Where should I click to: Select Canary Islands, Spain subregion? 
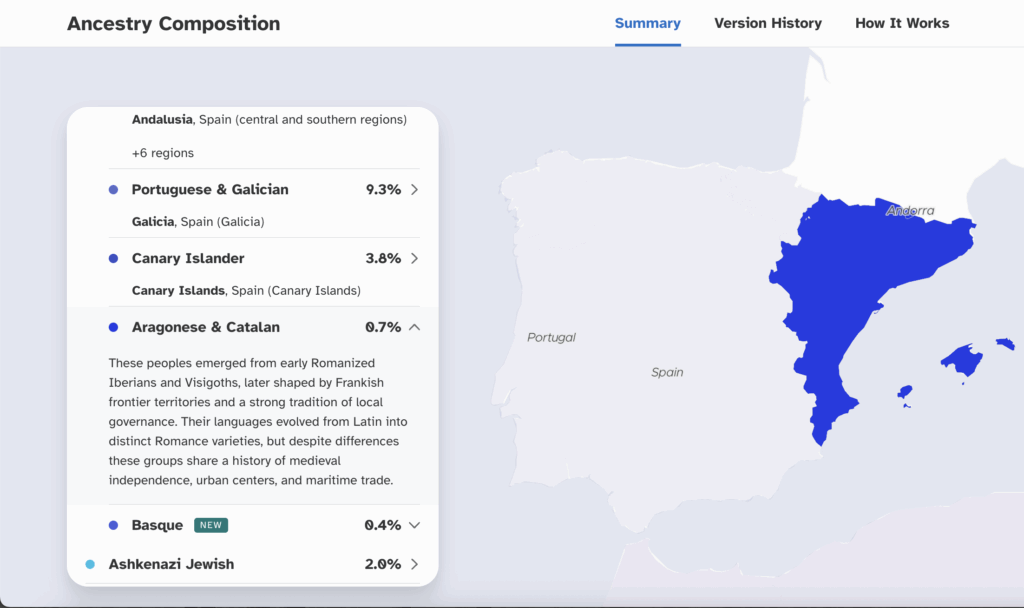(246, 290)
